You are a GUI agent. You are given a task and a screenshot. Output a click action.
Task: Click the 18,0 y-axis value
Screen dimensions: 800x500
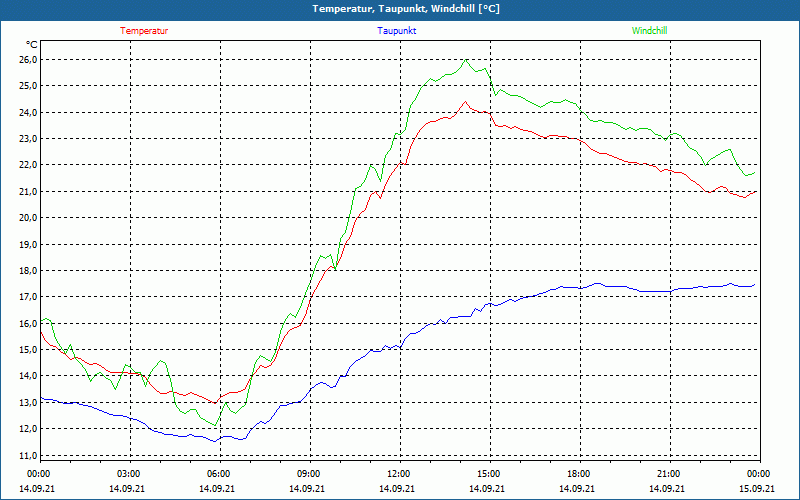(29, 270)
